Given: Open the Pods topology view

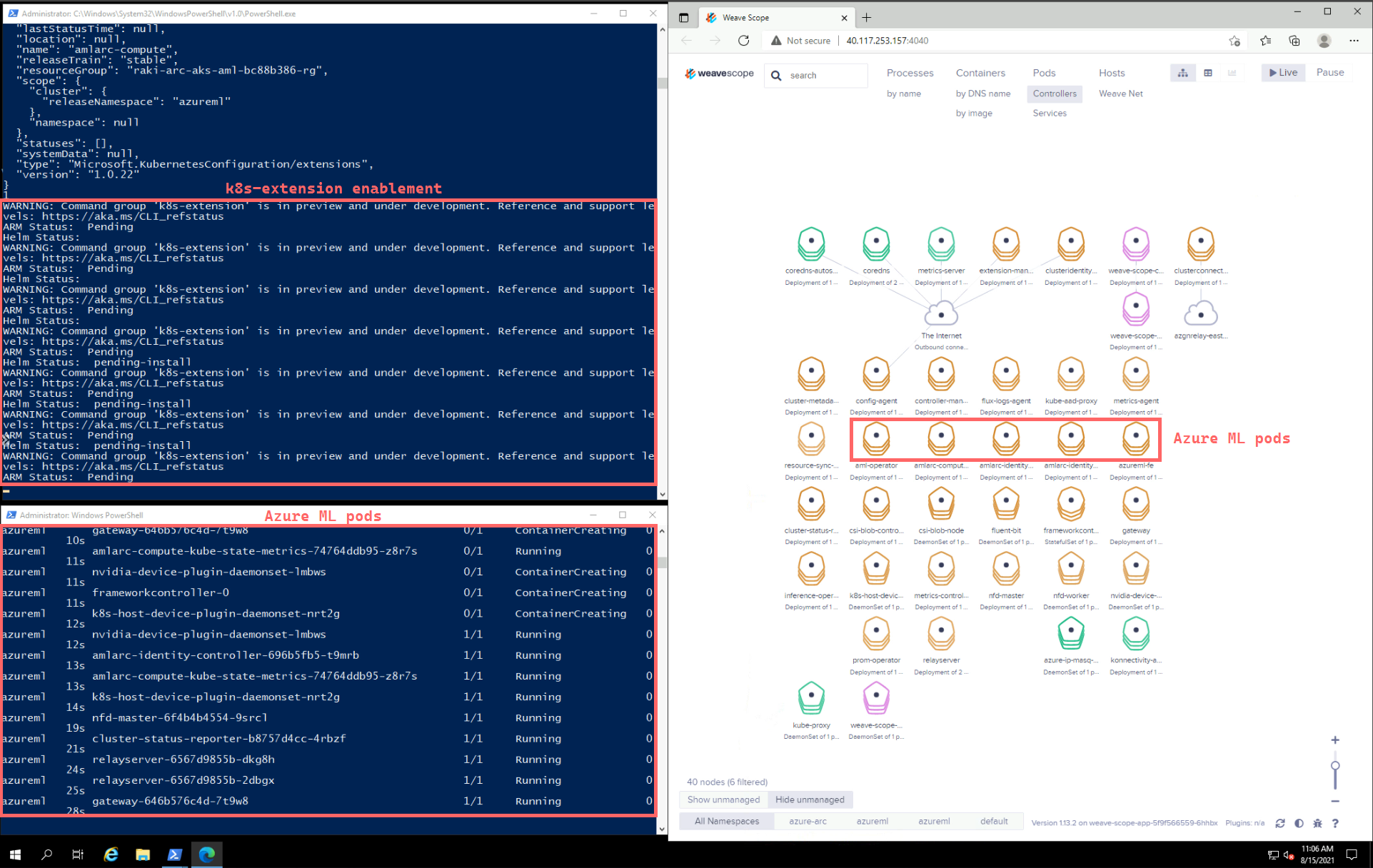Looking at the screenshot, I should pyautogui.click(x=1044, y=73).
